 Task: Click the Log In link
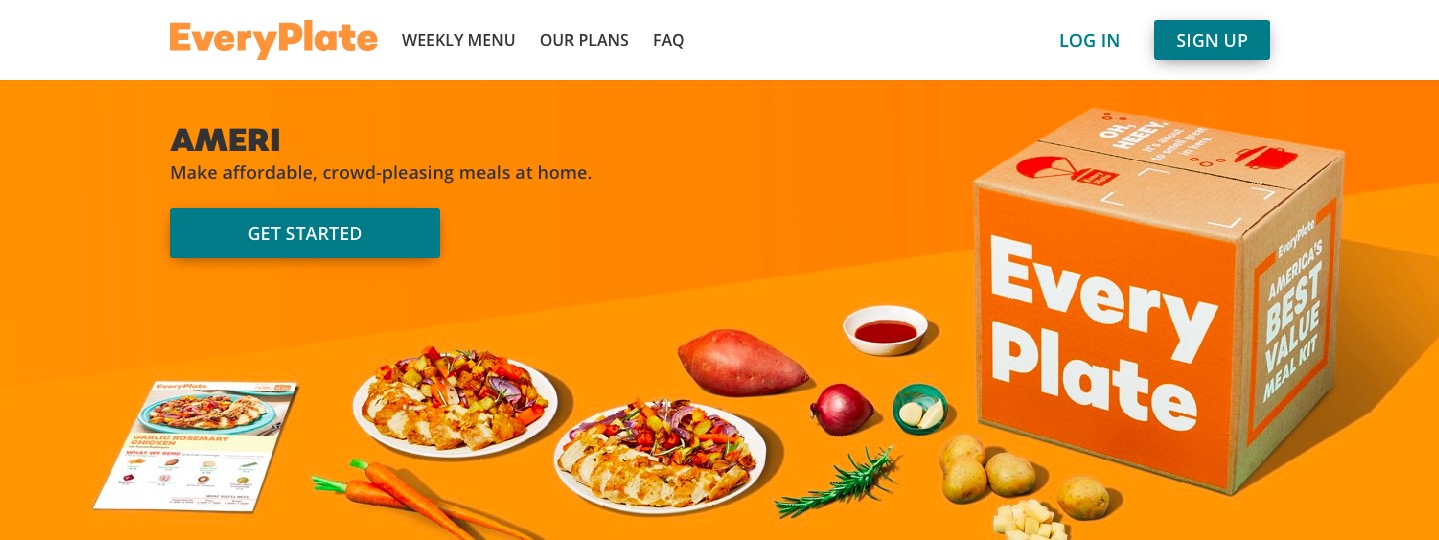1089,41
